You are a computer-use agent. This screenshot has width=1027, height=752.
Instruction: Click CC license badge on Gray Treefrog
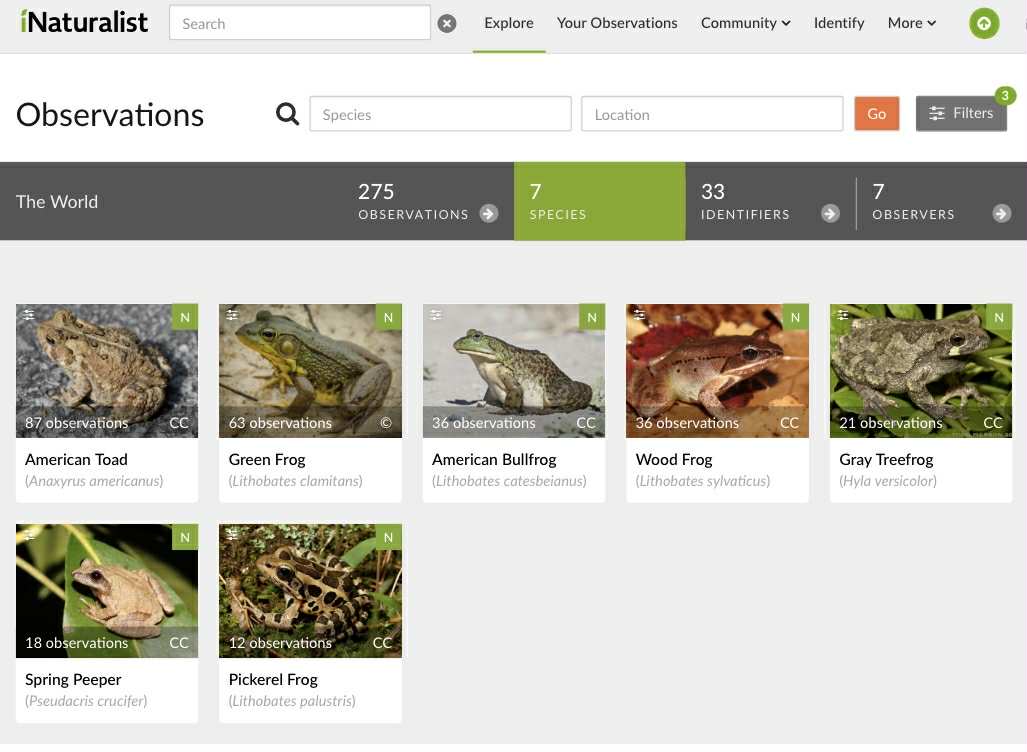[x=992, y=423]
